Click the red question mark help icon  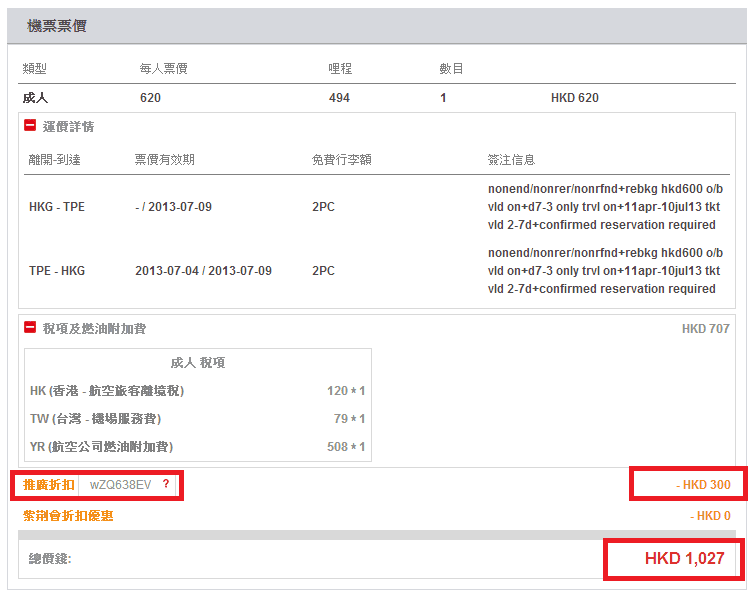coord(166,485)
